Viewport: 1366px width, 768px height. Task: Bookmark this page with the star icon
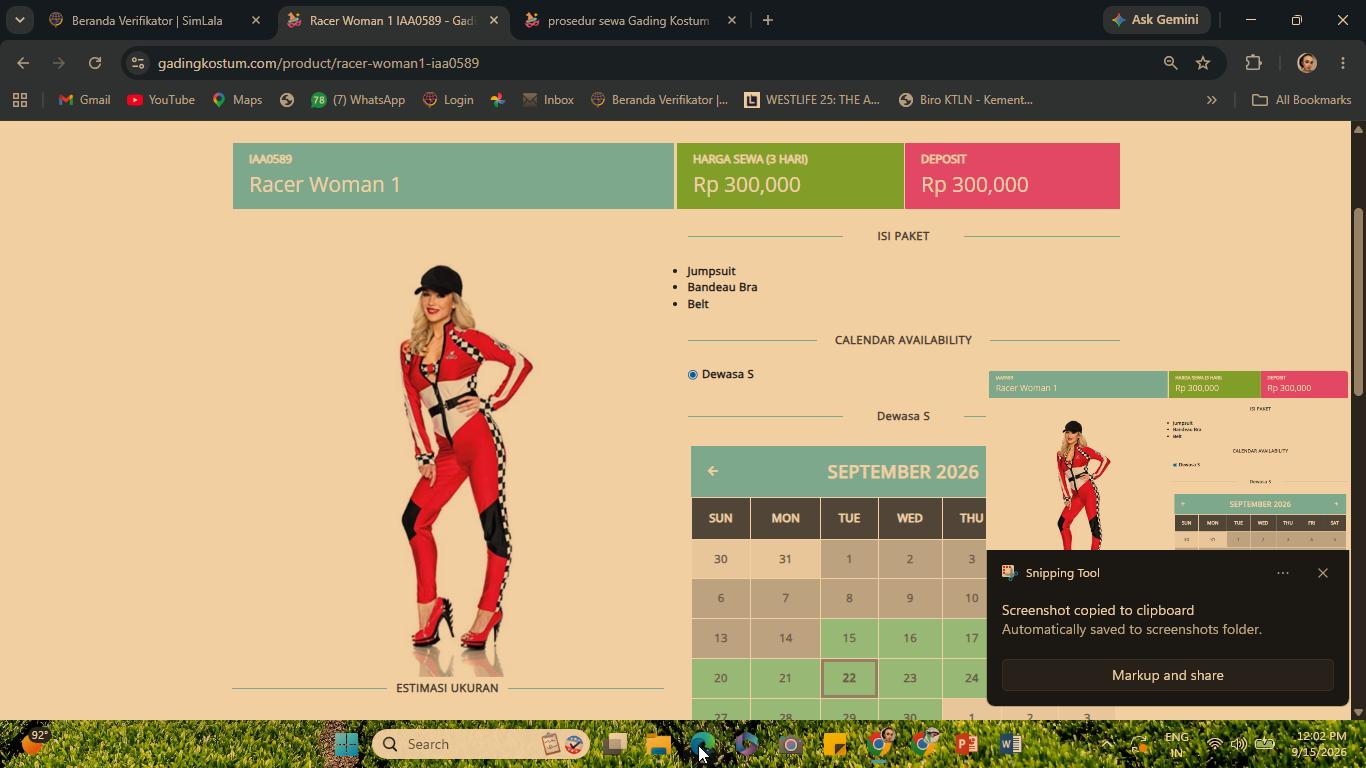point(1203,63)
